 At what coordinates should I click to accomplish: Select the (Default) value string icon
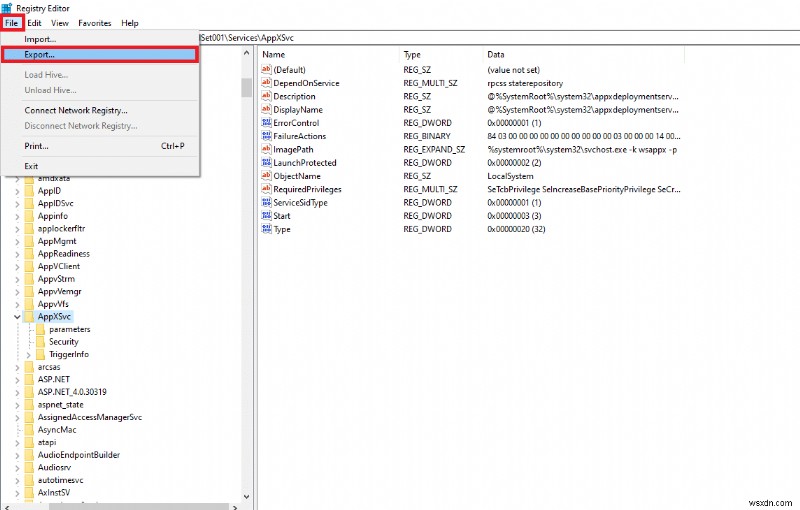click(266, 69)
